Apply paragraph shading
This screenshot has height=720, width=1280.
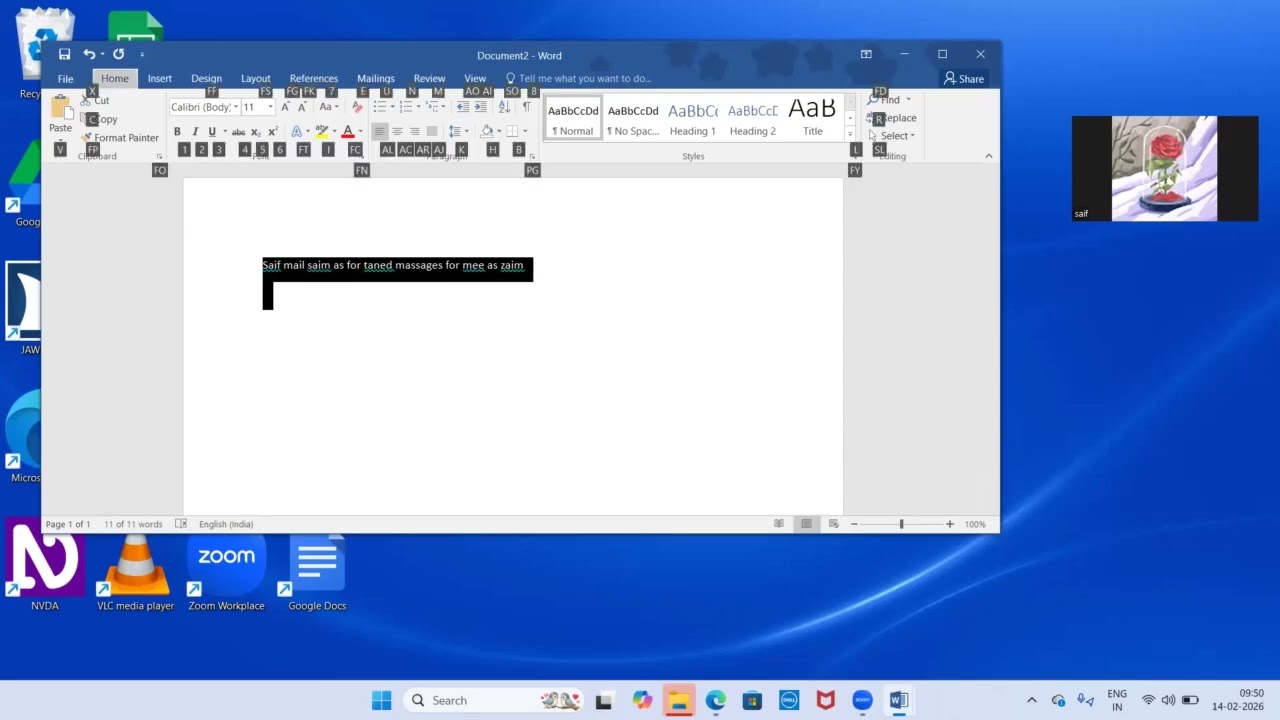coord(487,132)
